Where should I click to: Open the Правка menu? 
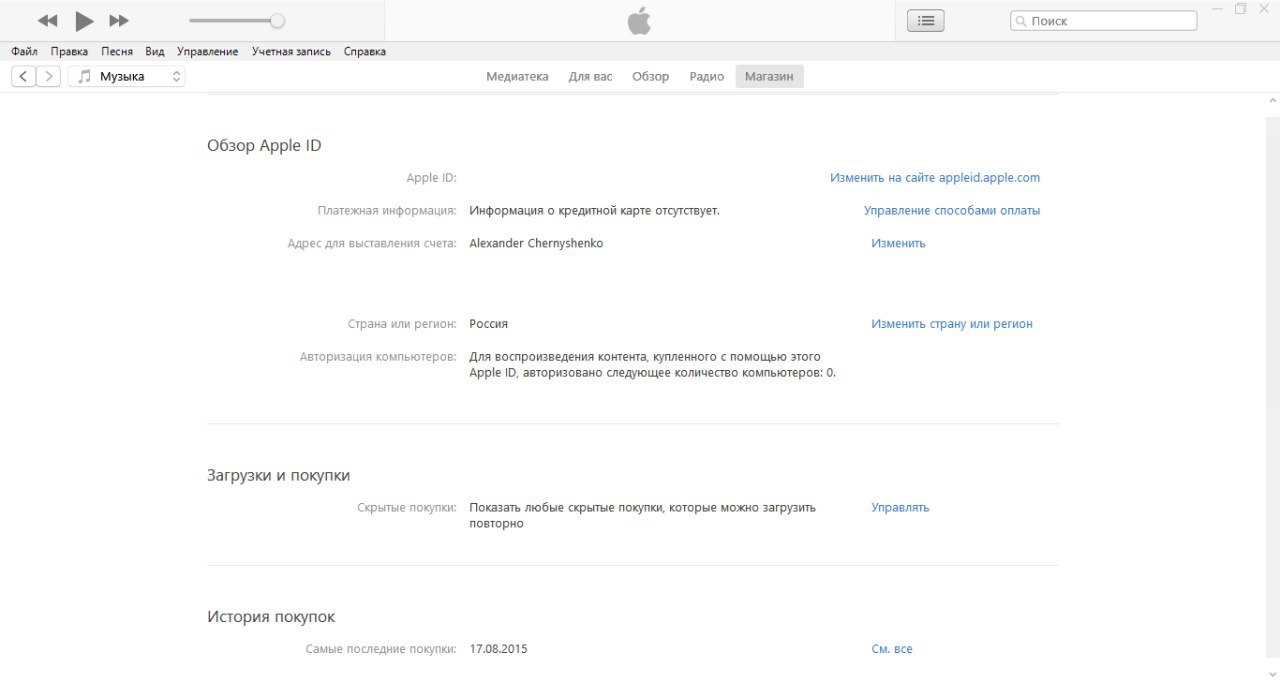coord(69,51)
